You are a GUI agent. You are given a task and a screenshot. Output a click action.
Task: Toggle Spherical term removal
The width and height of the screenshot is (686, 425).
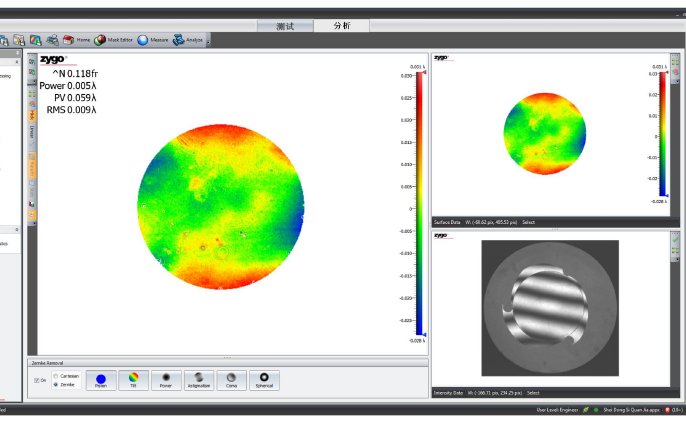click(264, 380)
